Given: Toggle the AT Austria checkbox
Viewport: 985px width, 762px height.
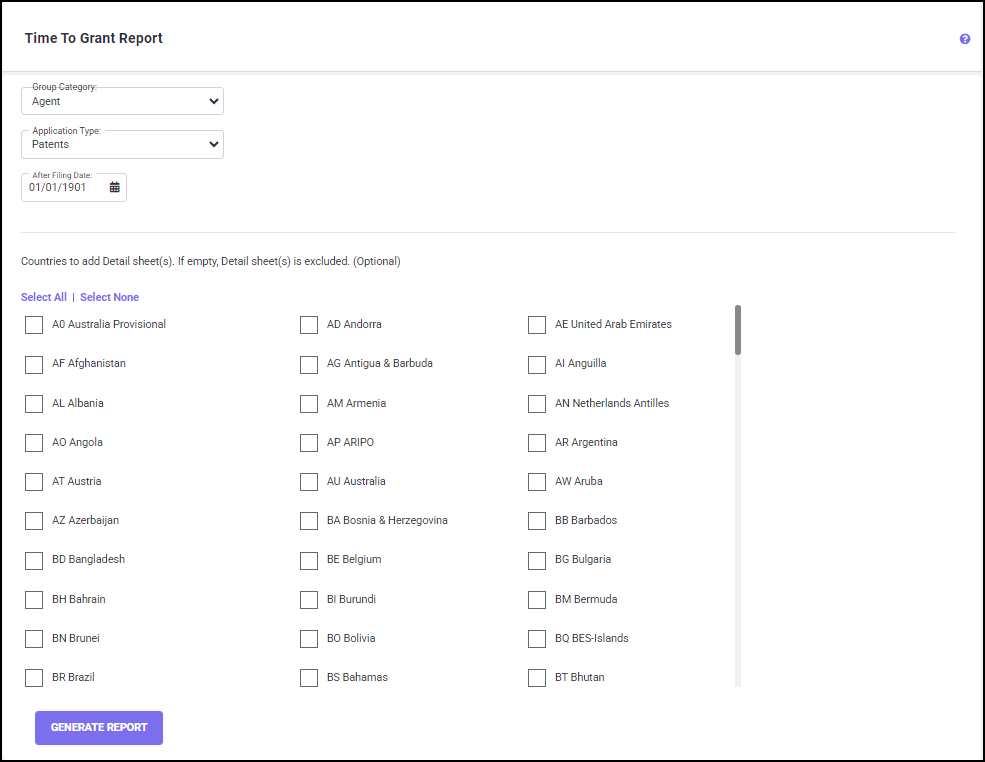Looking at the screenshot, I should click(34, 482).
